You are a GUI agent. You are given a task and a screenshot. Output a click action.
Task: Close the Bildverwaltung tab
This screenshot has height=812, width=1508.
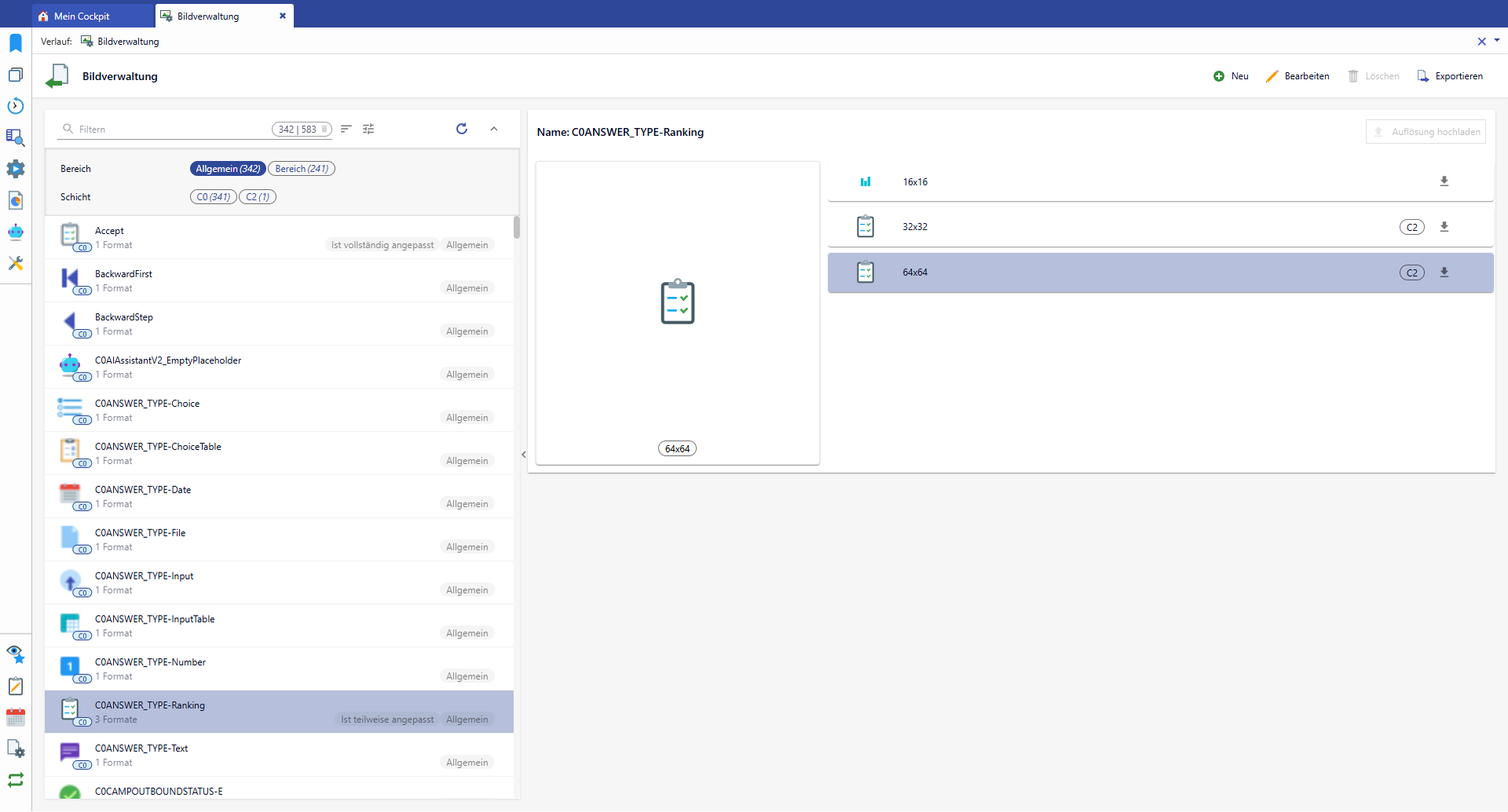pyautogui.click(x=283, y=16)
